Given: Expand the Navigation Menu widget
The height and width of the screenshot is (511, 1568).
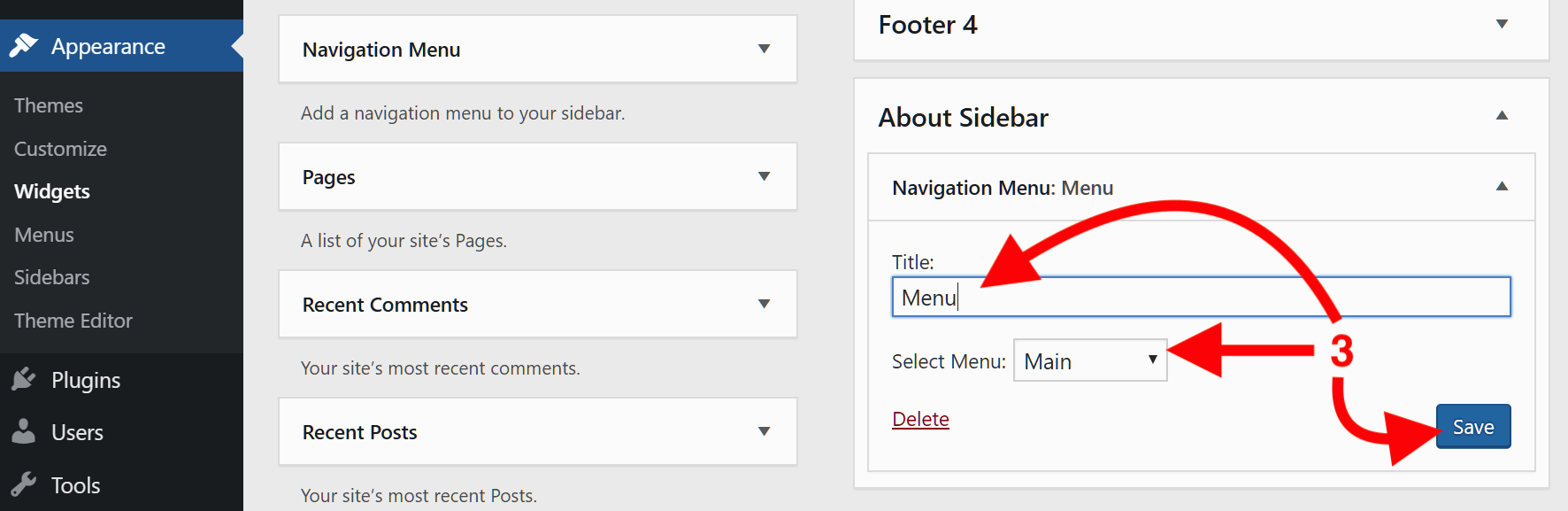Looking at the screenshot, I should 763,50.
